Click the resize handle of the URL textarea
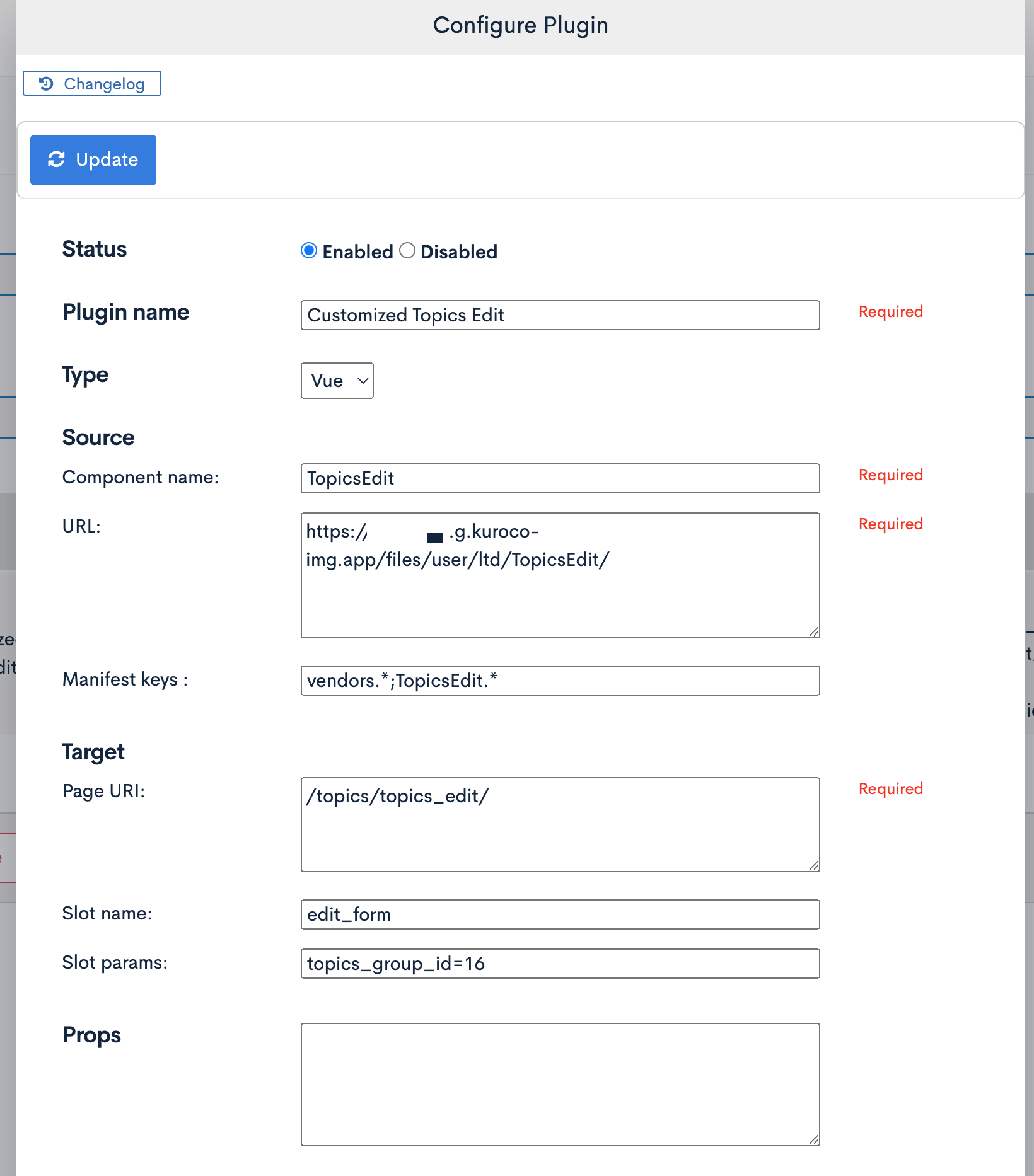Viewport: 1034px width, 1176px height. click(x=815, y=631)
